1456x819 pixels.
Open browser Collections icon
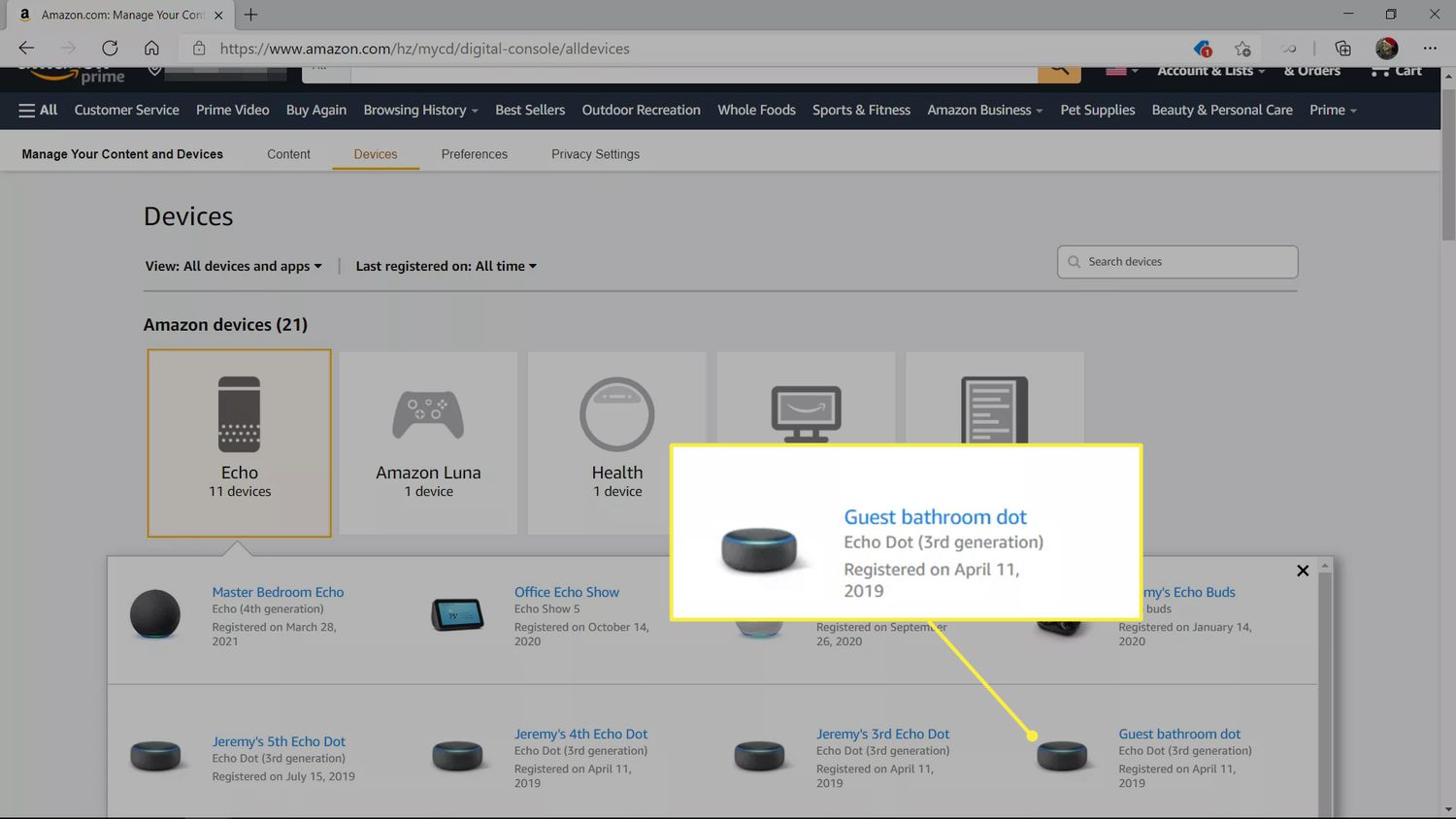tap(1342, 49)
